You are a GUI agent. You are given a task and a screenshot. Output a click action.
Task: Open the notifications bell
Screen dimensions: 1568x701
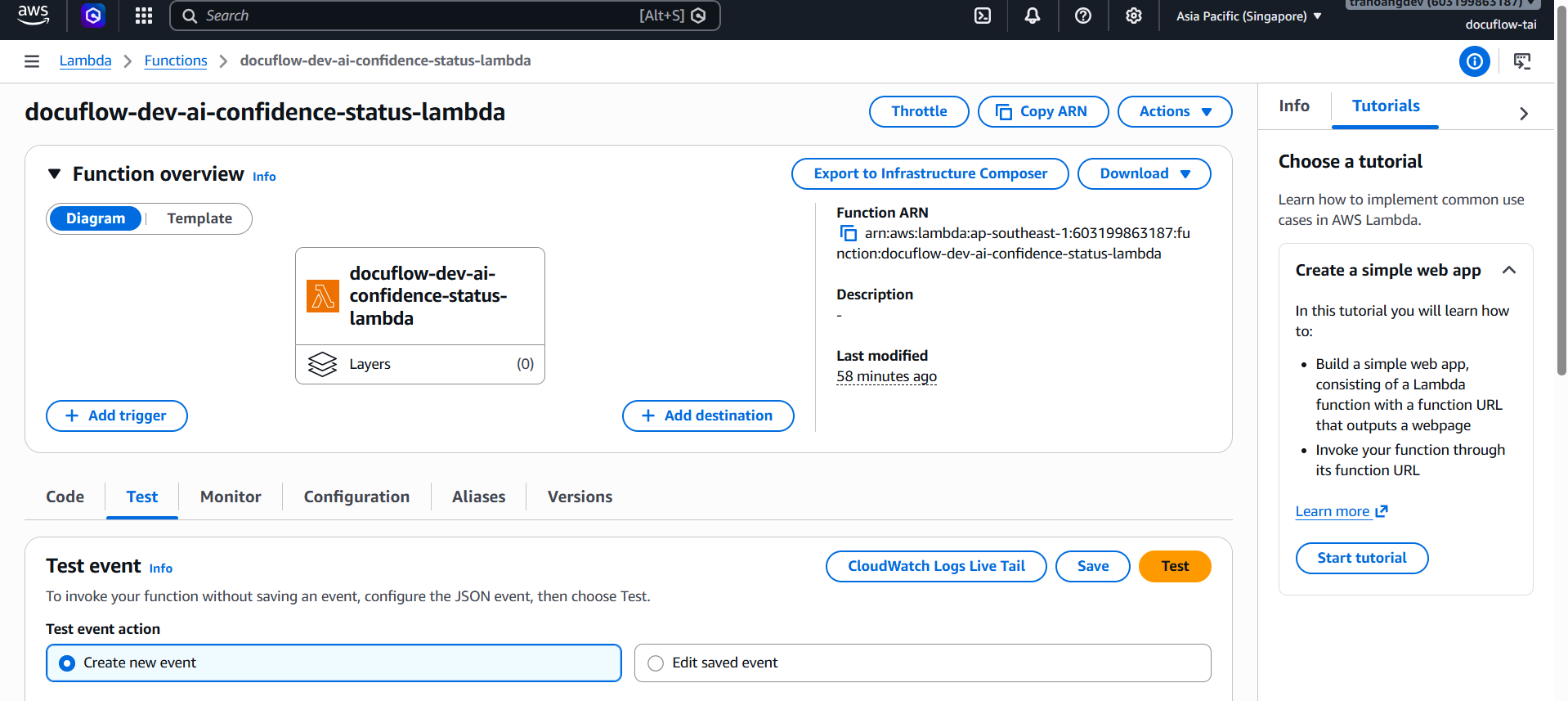[x=1033, y=16]
